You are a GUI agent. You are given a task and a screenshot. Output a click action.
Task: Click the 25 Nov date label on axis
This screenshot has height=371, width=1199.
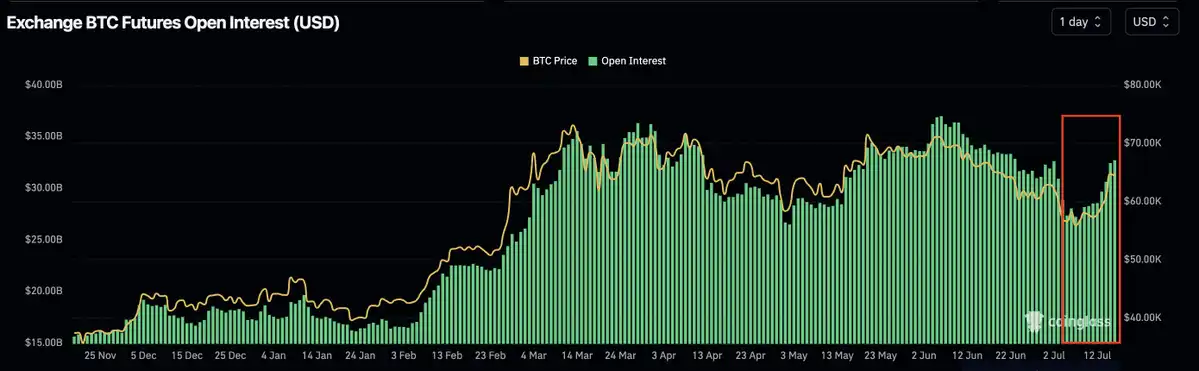pyautogui.click(x=101, y=356)
